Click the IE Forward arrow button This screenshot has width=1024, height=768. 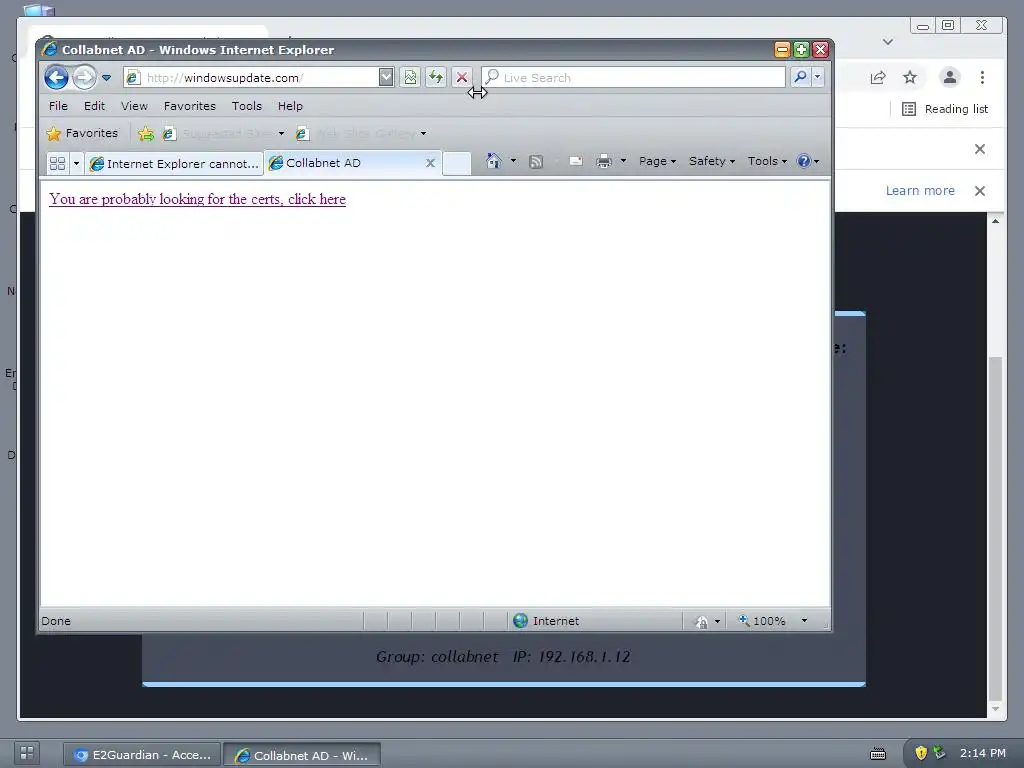pos(84,78)
